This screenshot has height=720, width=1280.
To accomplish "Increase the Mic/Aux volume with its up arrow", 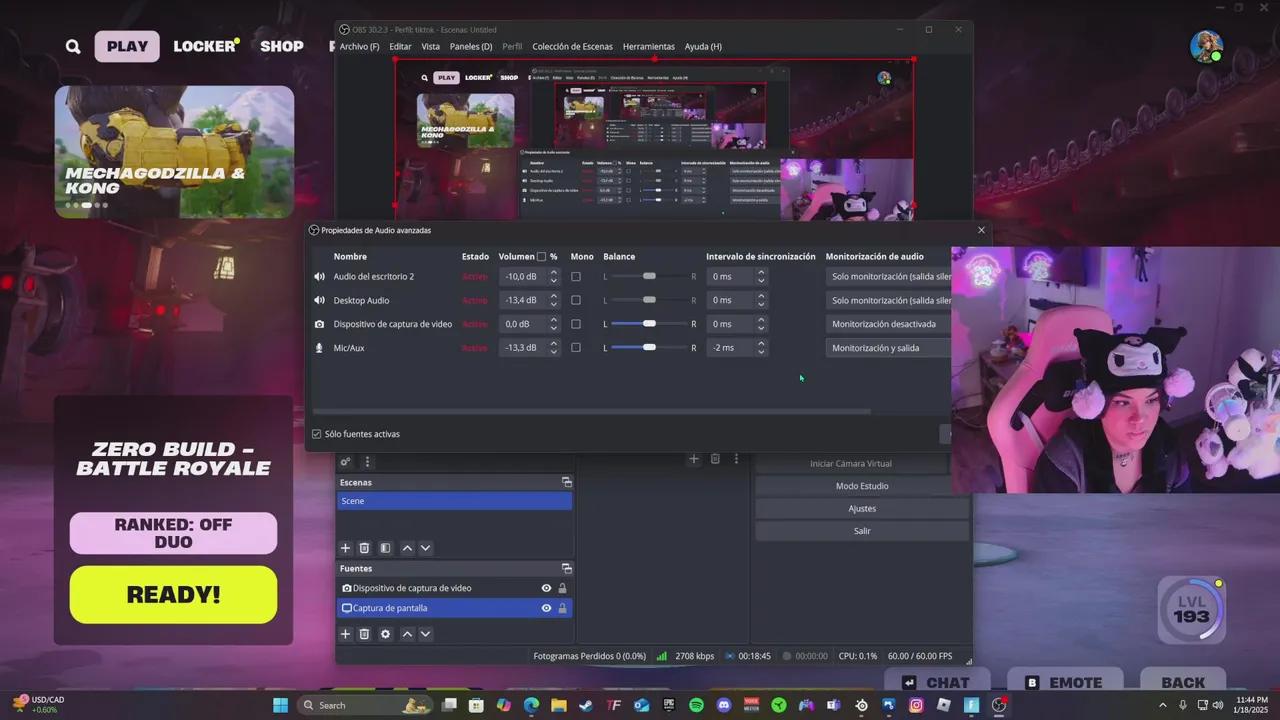I will 554,344.
